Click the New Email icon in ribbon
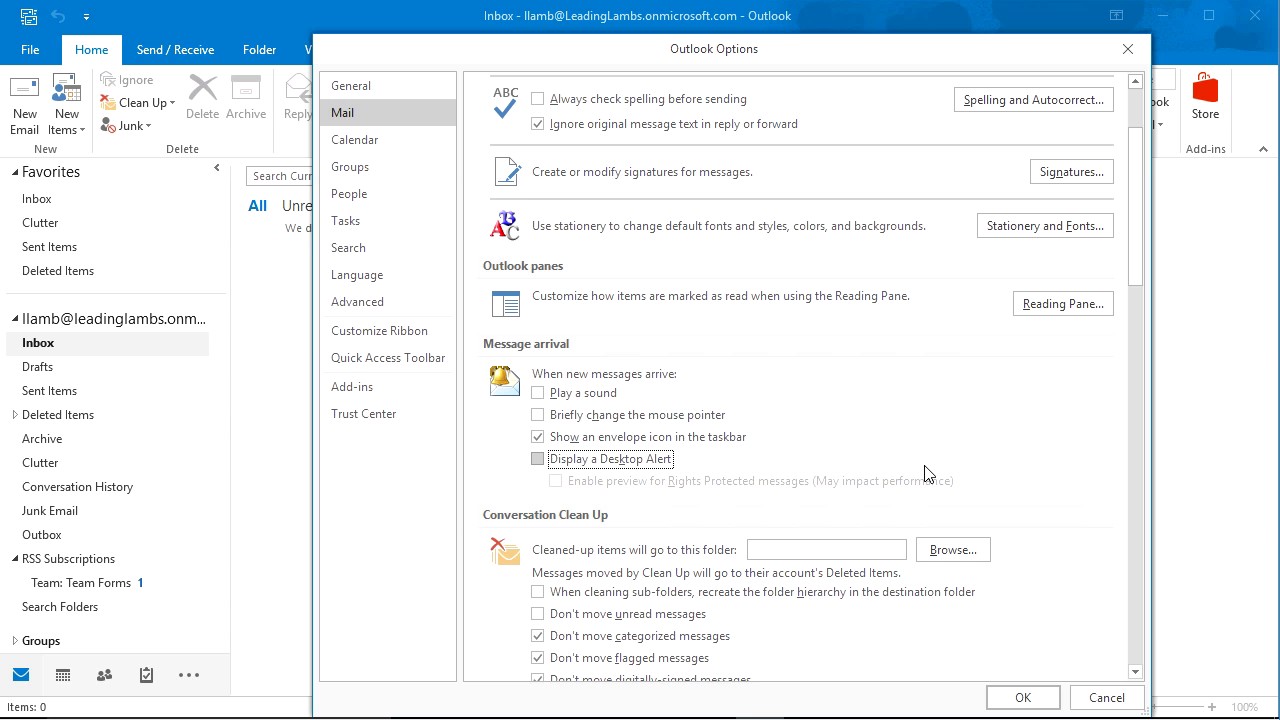Image resolution: width=1280 pixels, height=720 pixels. 24,105
